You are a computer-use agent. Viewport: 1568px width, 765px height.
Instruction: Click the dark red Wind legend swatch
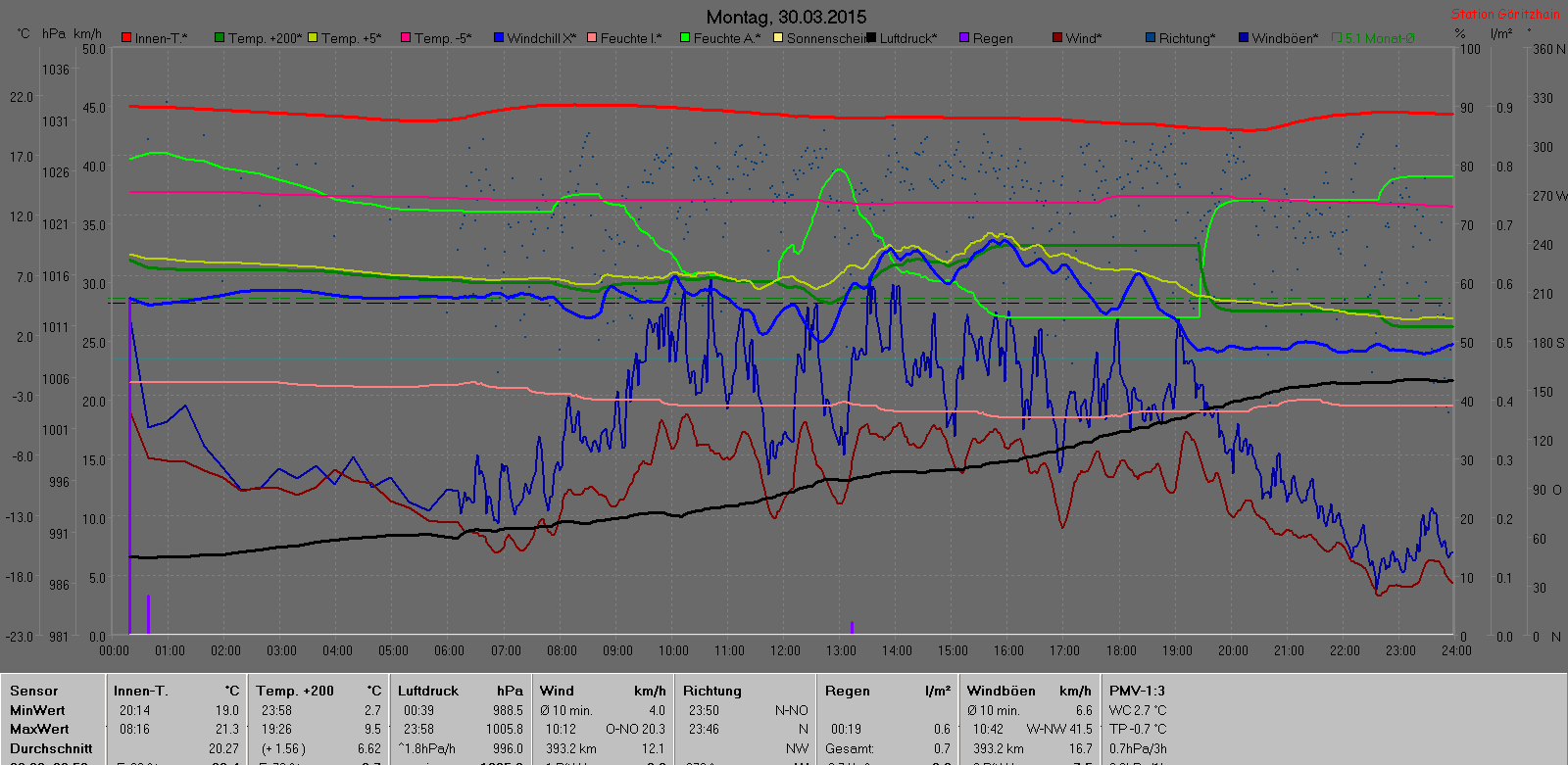click(x=1057, y=38)
